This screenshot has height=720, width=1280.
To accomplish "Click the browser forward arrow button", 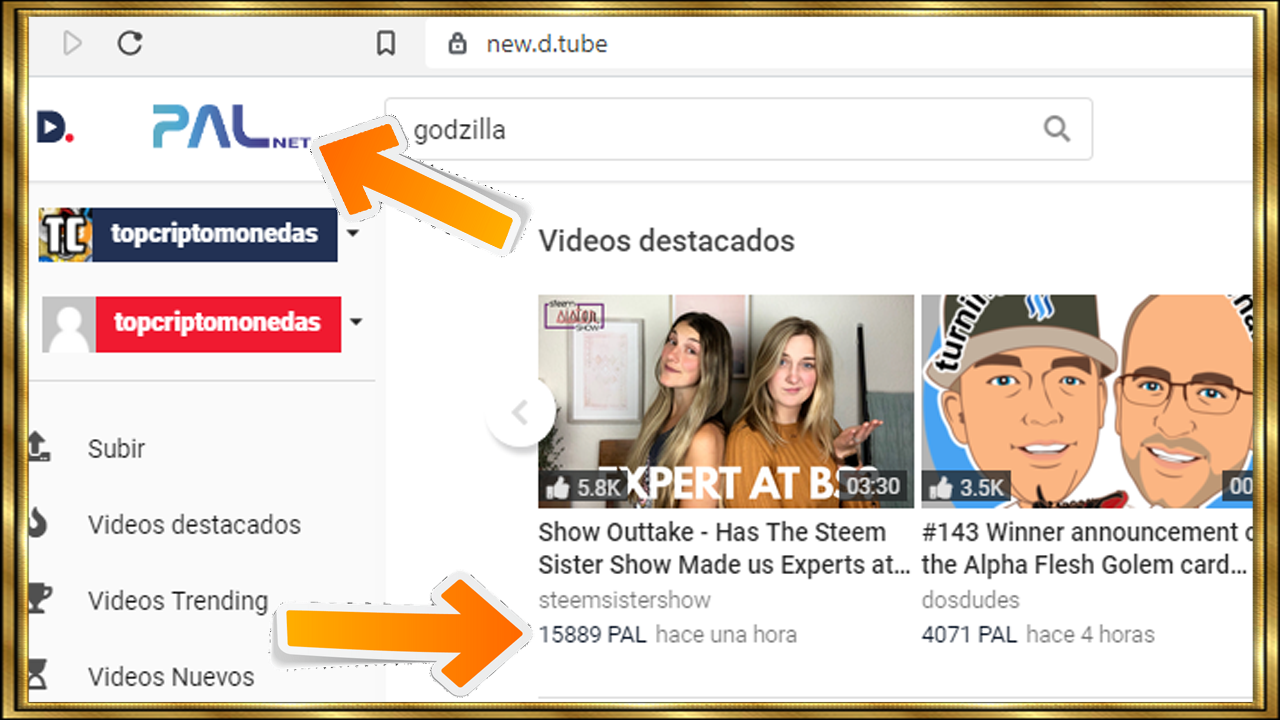I will (x=72, y=44).
